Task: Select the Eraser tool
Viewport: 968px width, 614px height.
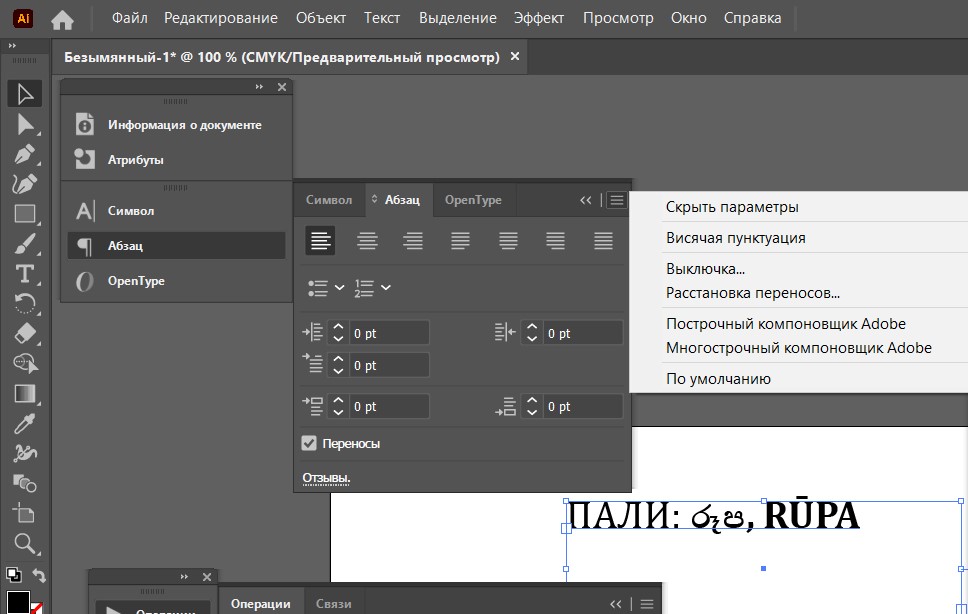Action: pyautogui.click(x=25, y=334)
